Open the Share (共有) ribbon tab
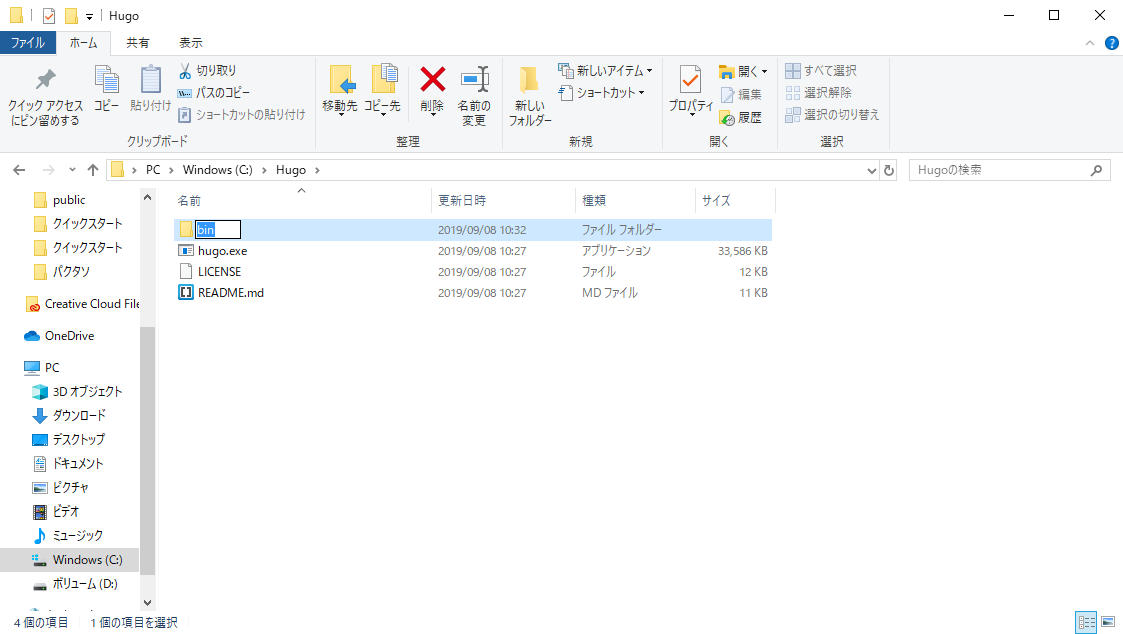1123x634 pixels. 138,43
